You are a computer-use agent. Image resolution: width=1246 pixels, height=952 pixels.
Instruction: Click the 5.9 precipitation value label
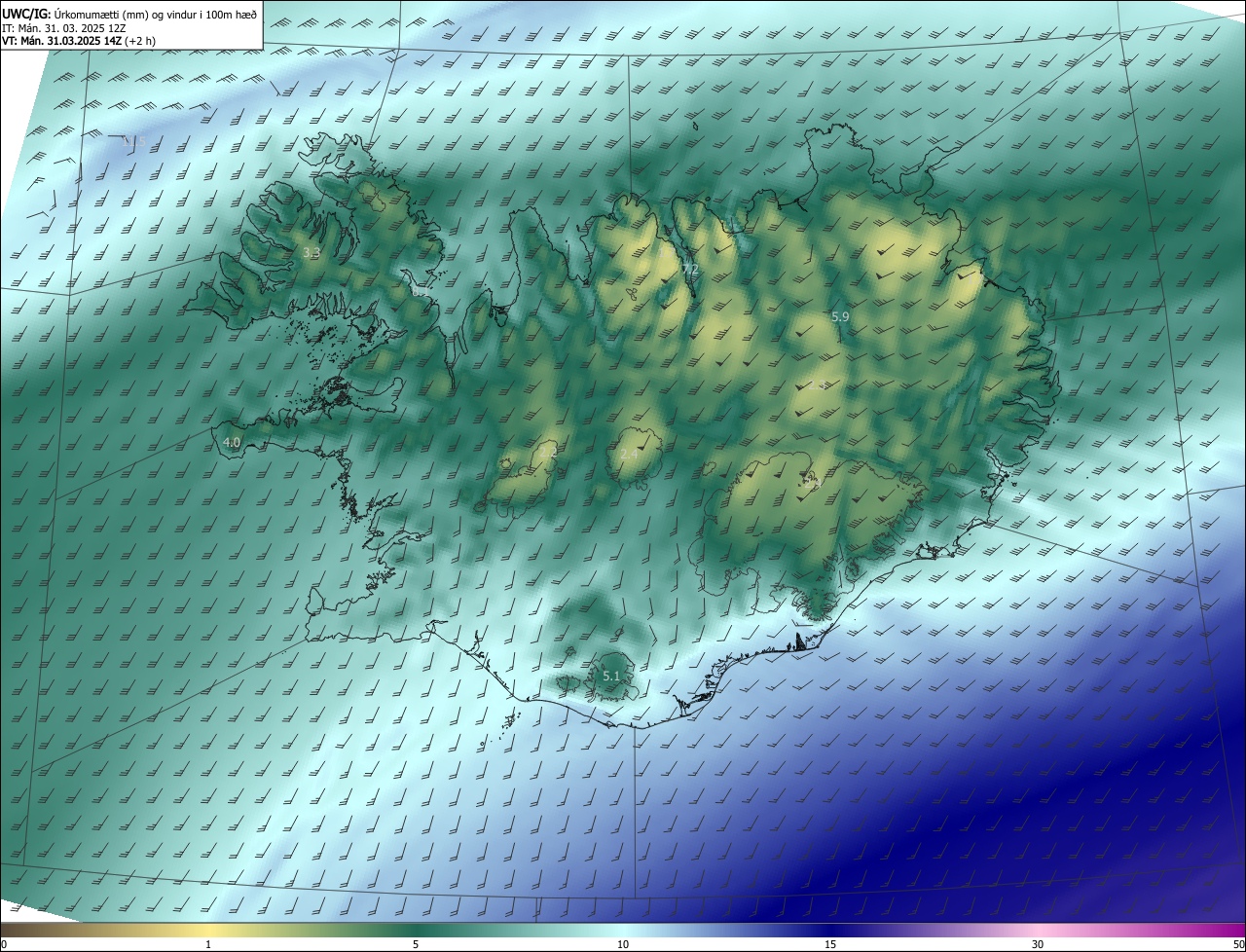point(841,317)
